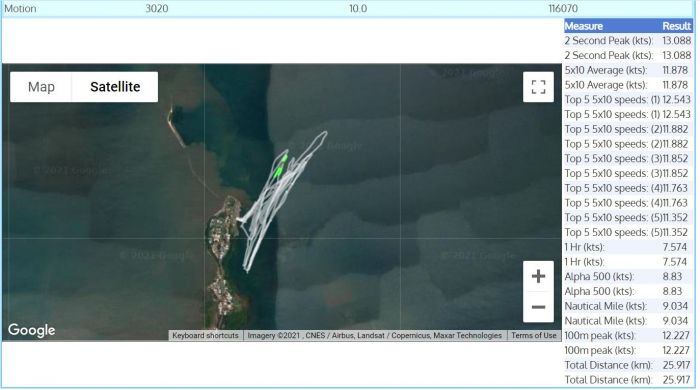The width and height of the screenshot is (700, 390).
Task: Click the Google logo on map
Action: (x=31, y=330)
